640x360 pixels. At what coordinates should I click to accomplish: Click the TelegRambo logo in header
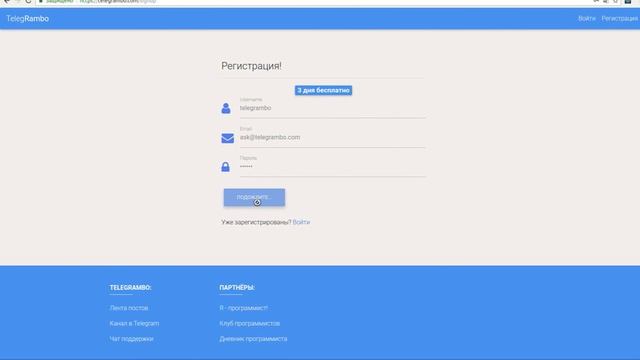27,19
